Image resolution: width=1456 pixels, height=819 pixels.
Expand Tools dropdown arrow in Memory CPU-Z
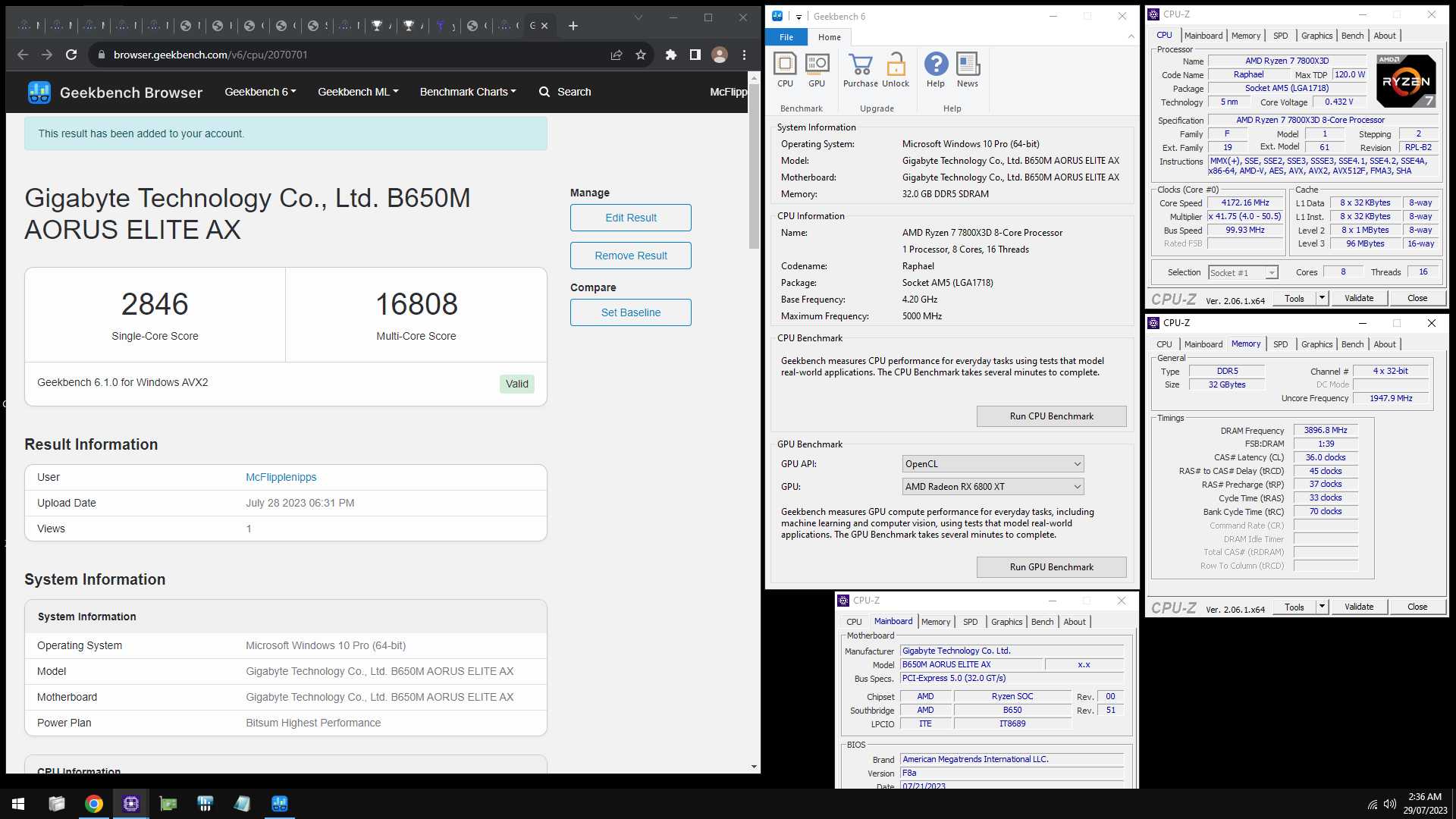point(1322,607)
